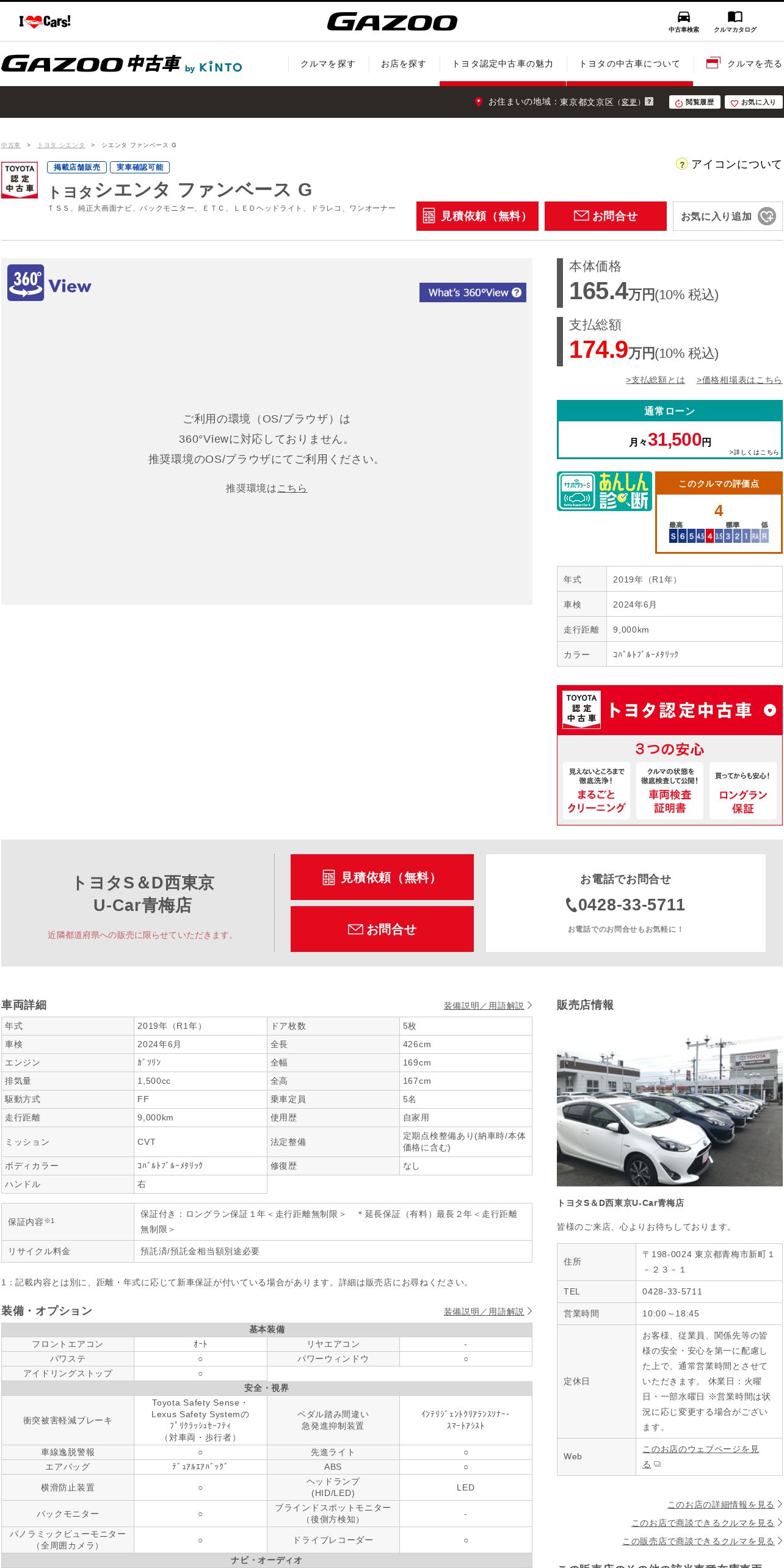Go to GAZOO top logo

(392, 22)
